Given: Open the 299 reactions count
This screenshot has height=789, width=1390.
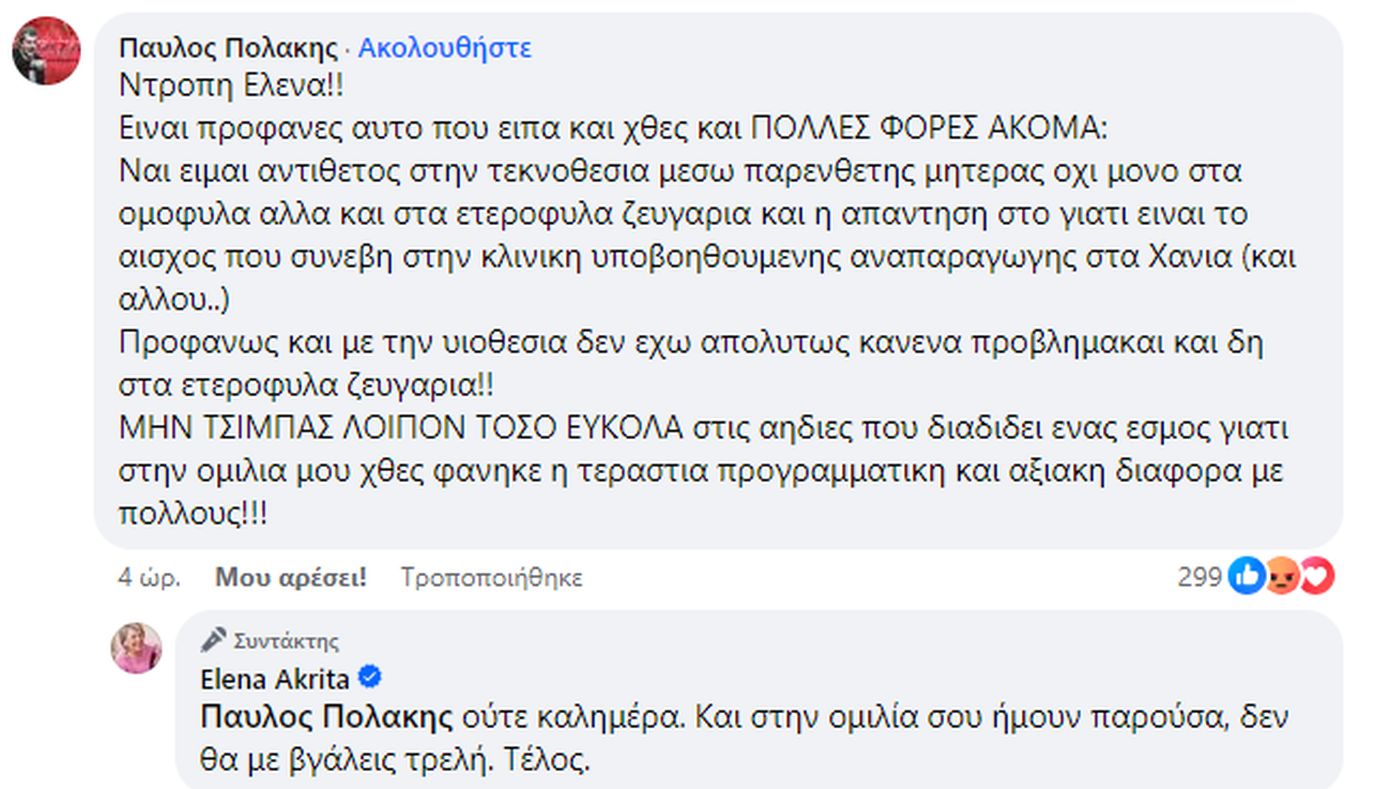Looking at the screenshot, I should pos(1198,577).
